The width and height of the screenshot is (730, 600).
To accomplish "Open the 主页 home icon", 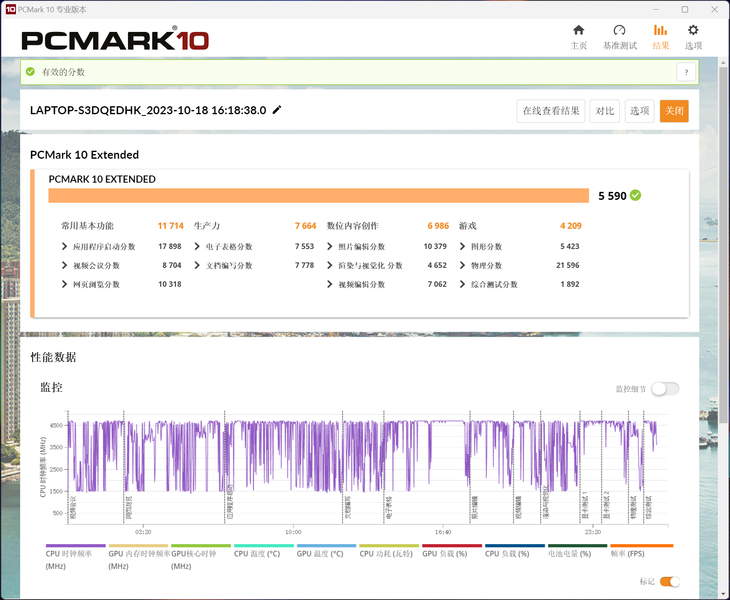I will pos(578,31).
